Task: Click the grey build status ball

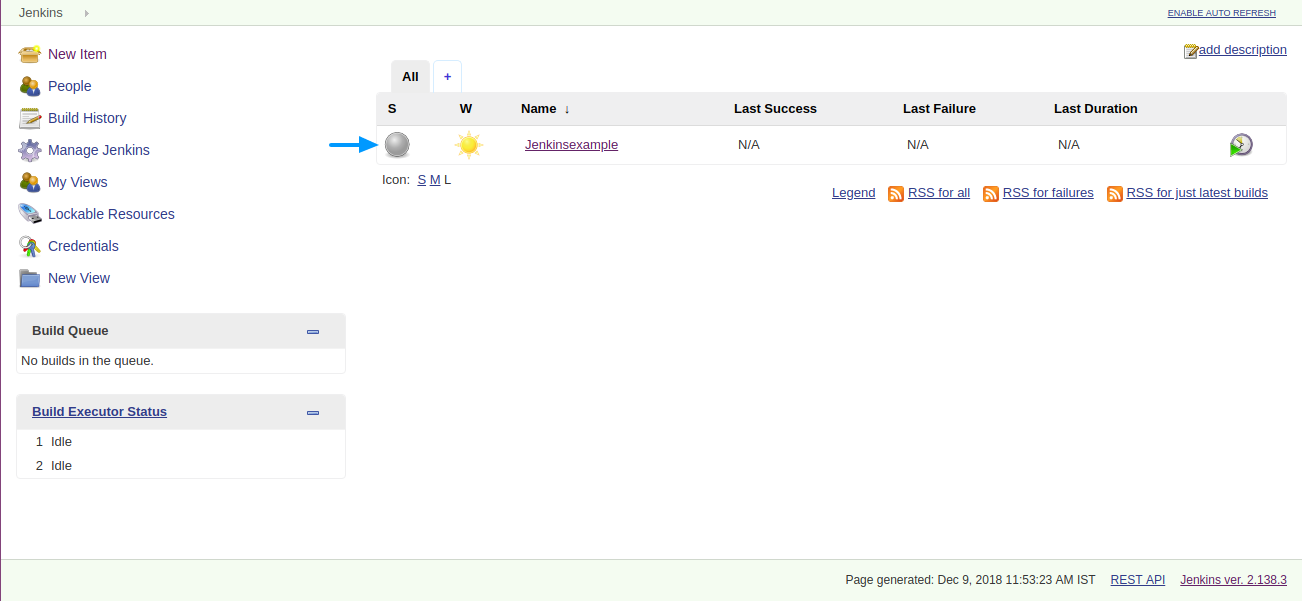Action: pyautogui.click(x=397, y=145)
